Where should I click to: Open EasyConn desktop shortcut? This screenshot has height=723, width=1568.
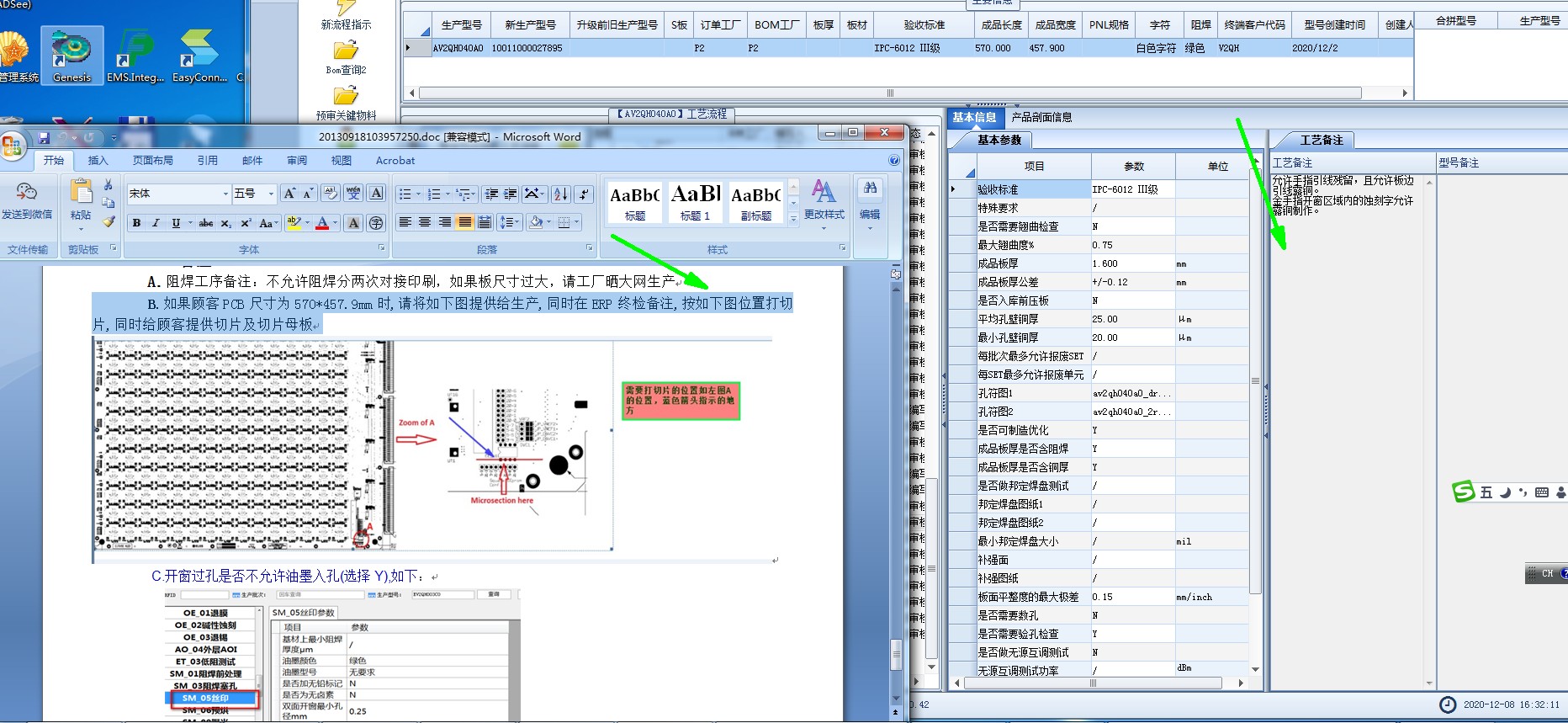click(x=199, y=56)
